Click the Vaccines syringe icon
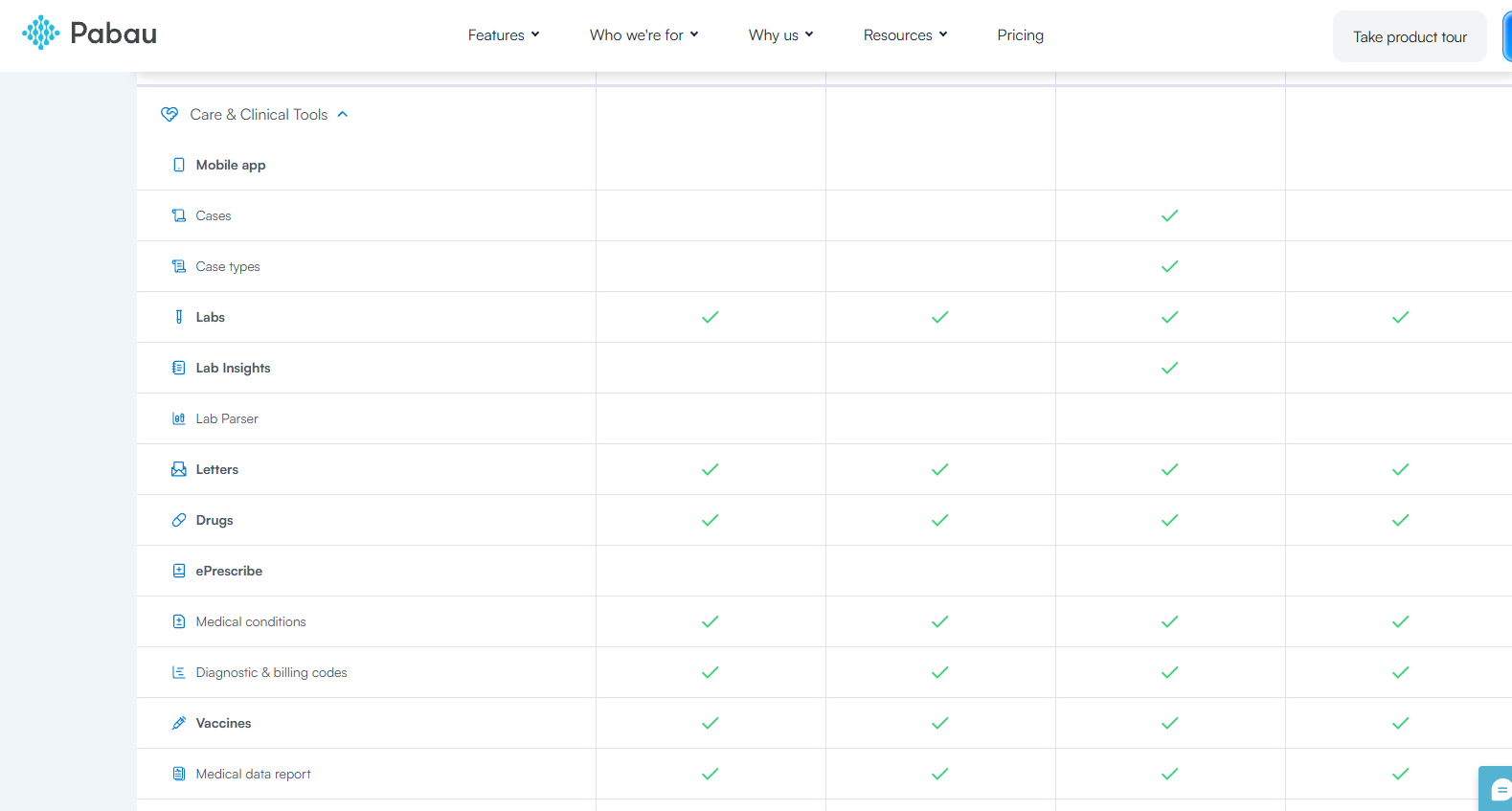 pyautogui.click(x=179, y=723)
